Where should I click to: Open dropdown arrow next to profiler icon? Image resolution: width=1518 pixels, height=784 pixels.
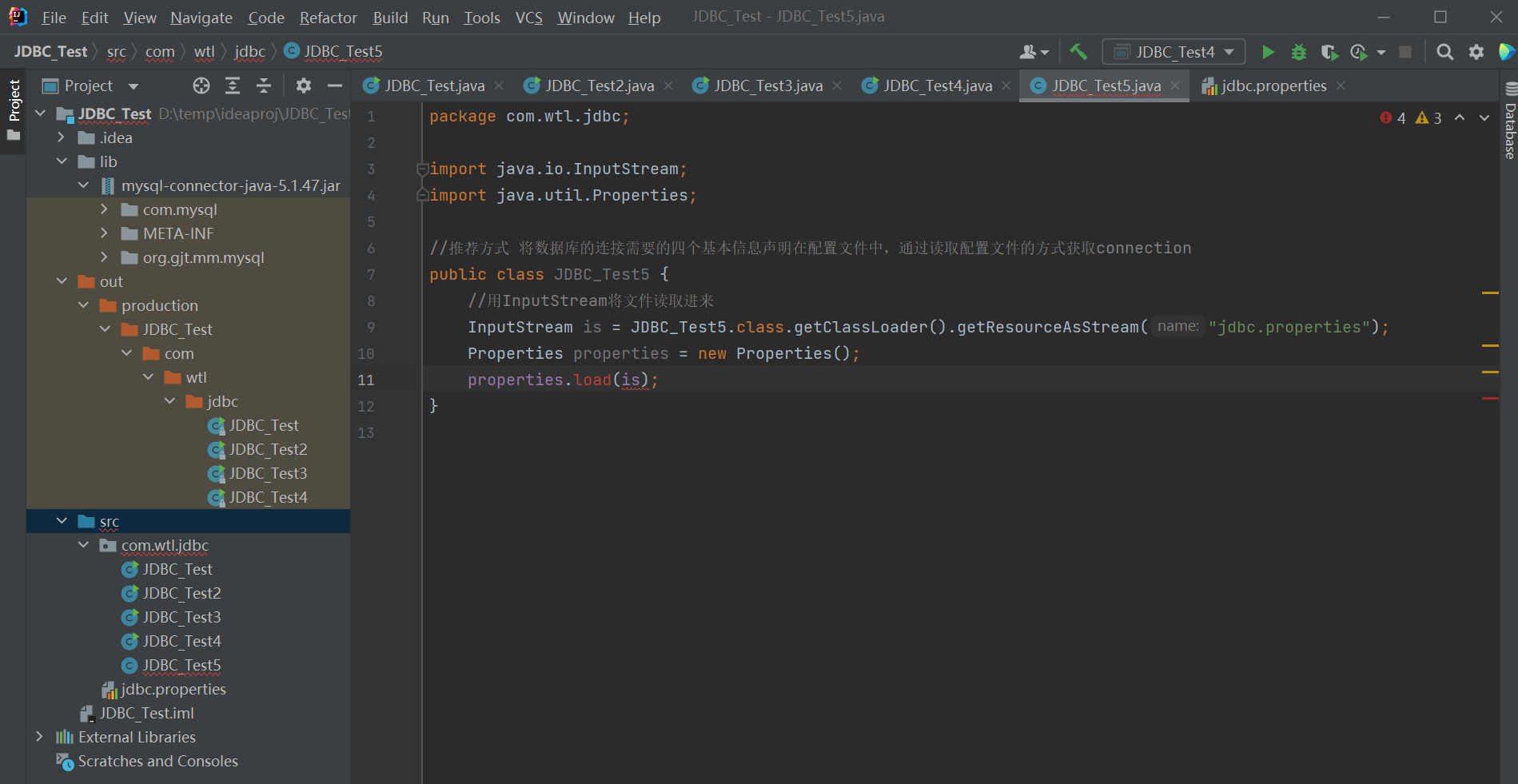tap(1381, 53)
